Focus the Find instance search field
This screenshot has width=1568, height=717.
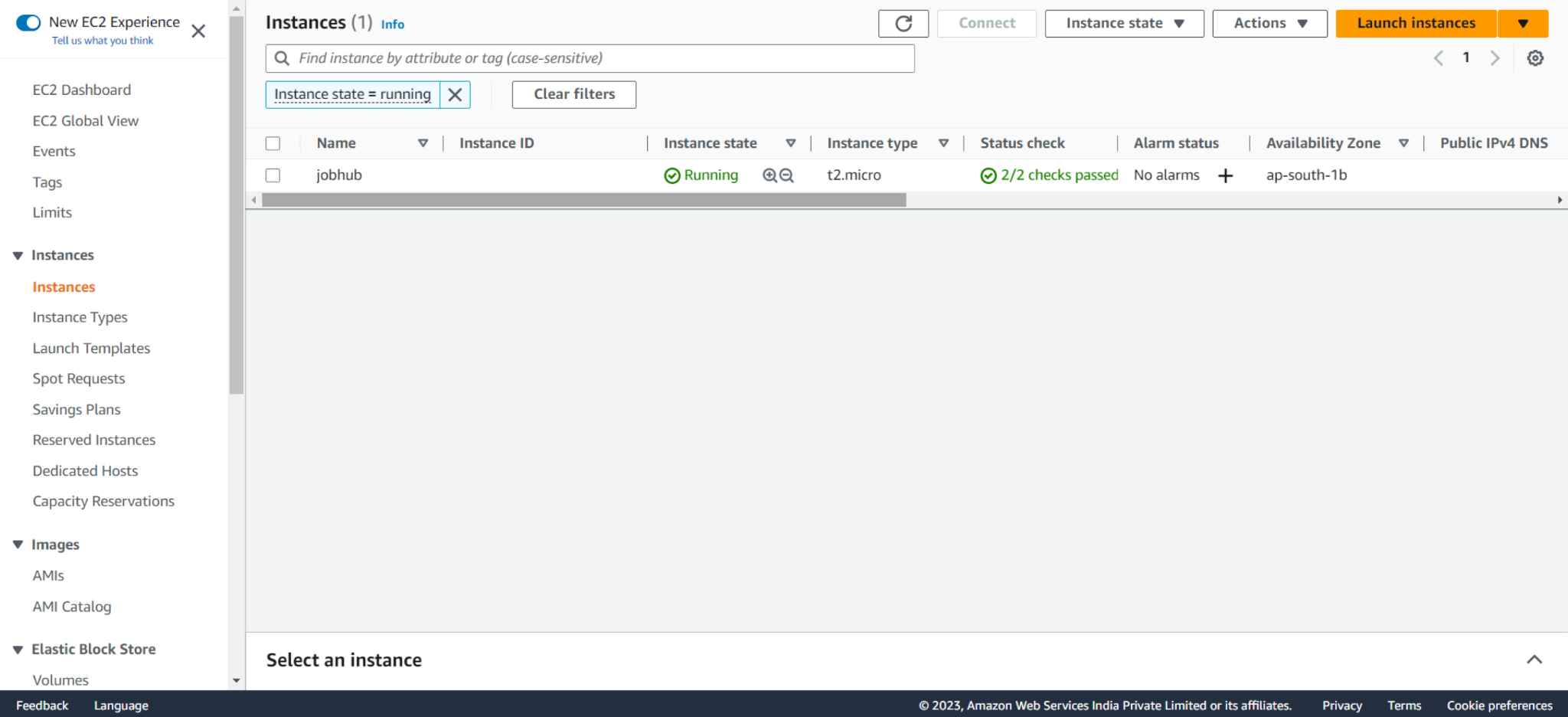[590, 58]
